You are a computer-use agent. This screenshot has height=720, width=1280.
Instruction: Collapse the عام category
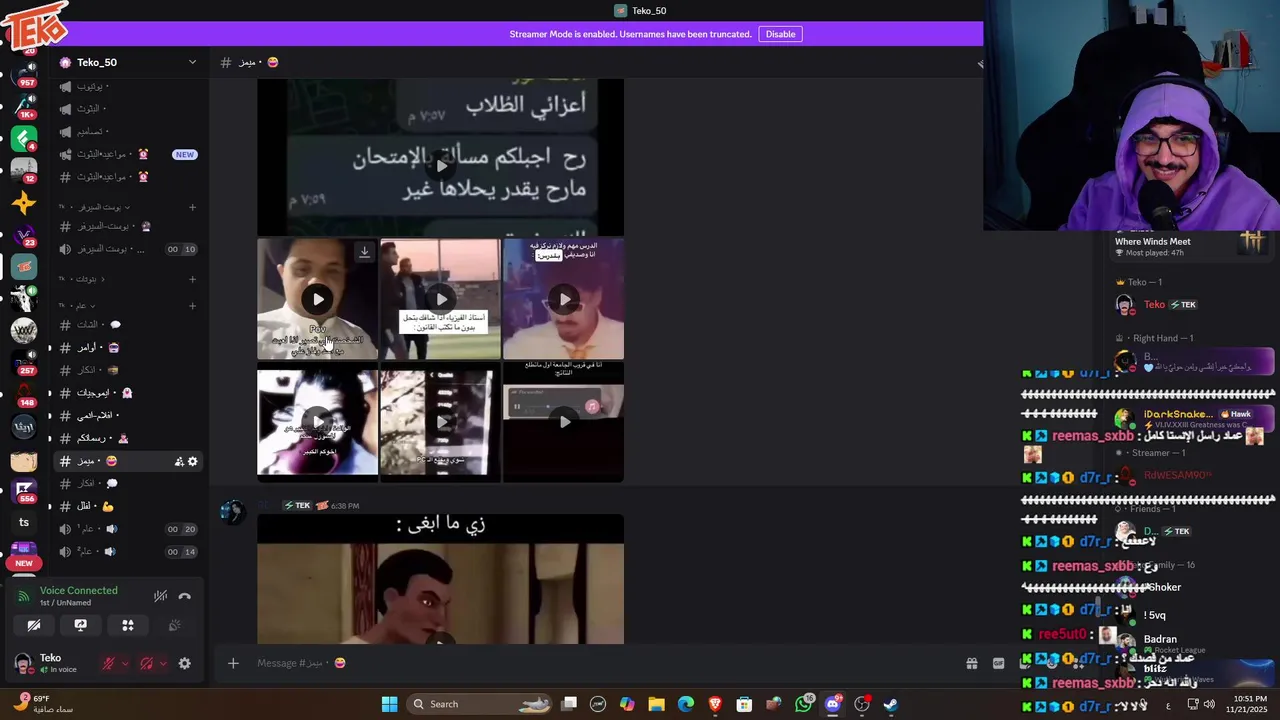tap(76, 305)
